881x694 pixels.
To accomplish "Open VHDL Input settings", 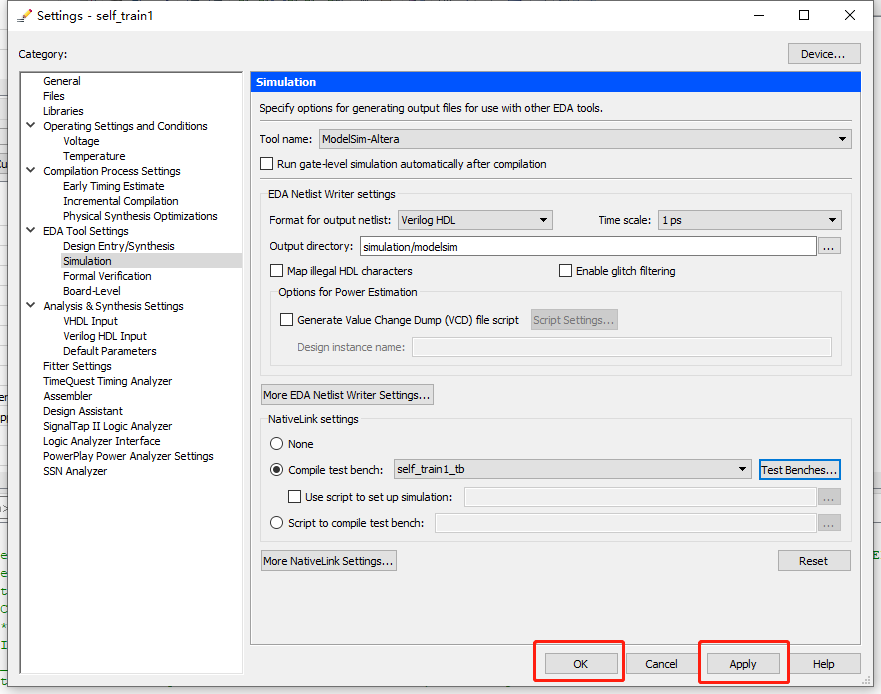I will 90,321.
